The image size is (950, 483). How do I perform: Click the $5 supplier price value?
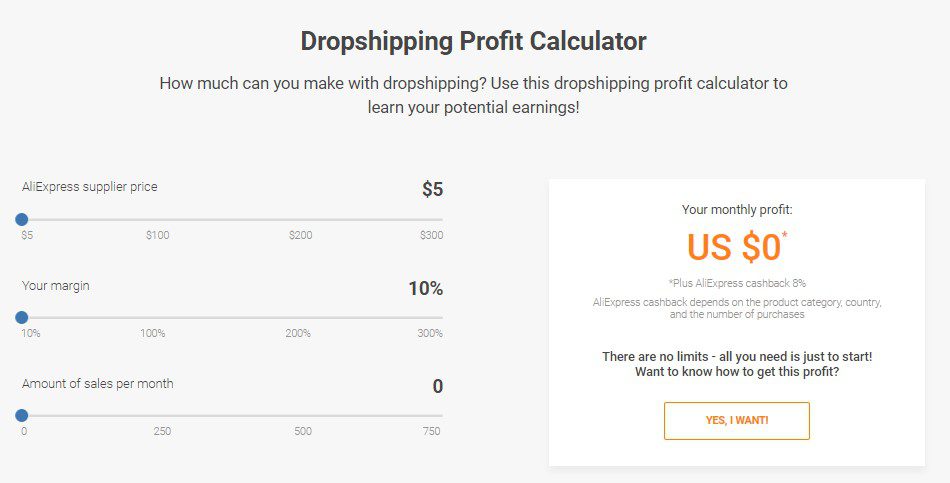coord(433,189)
